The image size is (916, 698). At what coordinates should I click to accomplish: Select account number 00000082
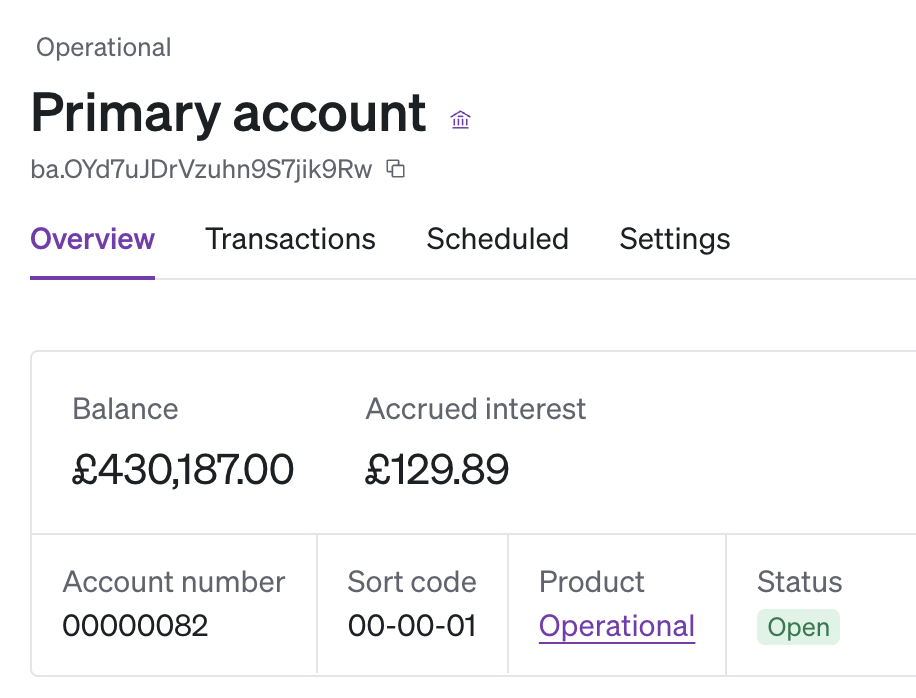[135, 626]
